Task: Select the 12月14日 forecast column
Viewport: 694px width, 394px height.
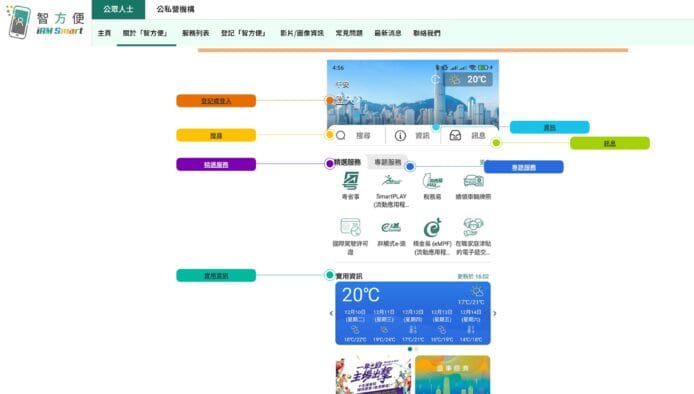Action: click(x=470, y=326)
